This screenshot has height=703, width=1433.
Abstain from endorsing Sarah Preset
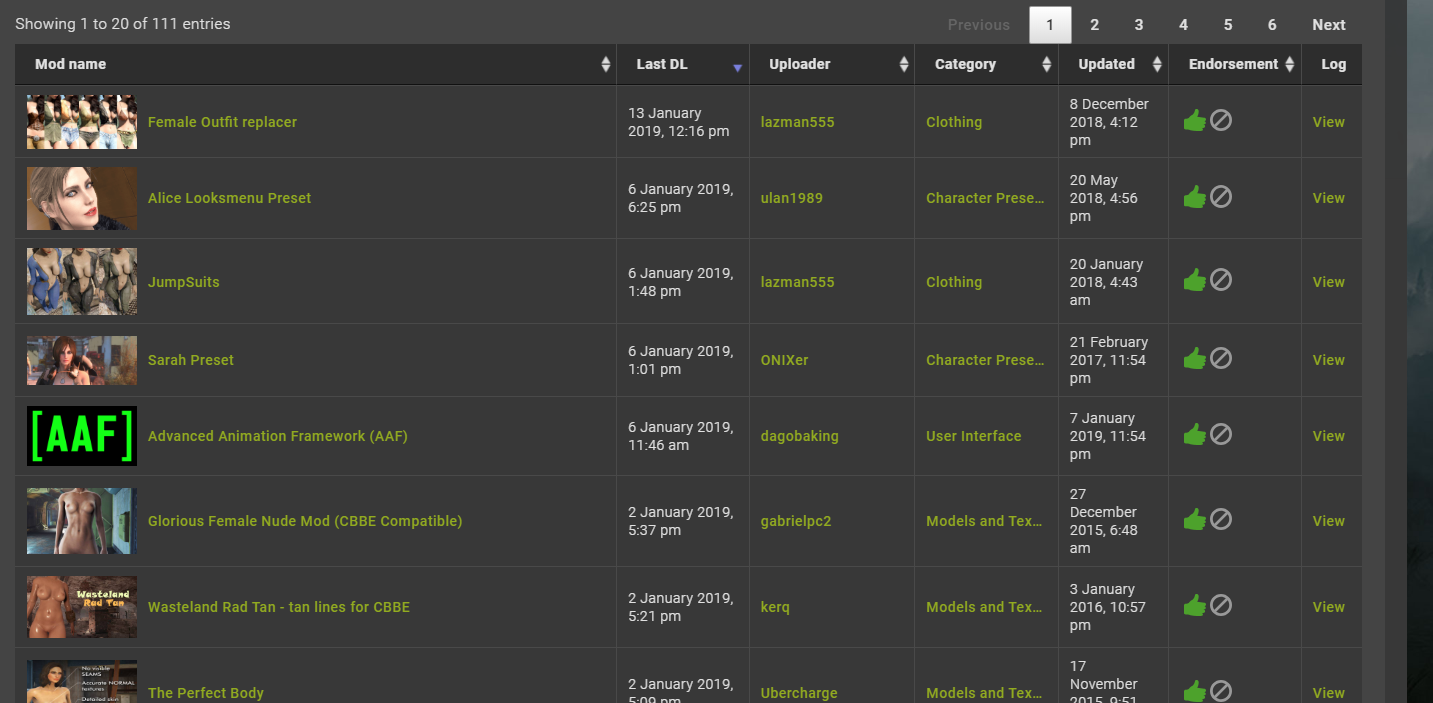coord(1221,357)
